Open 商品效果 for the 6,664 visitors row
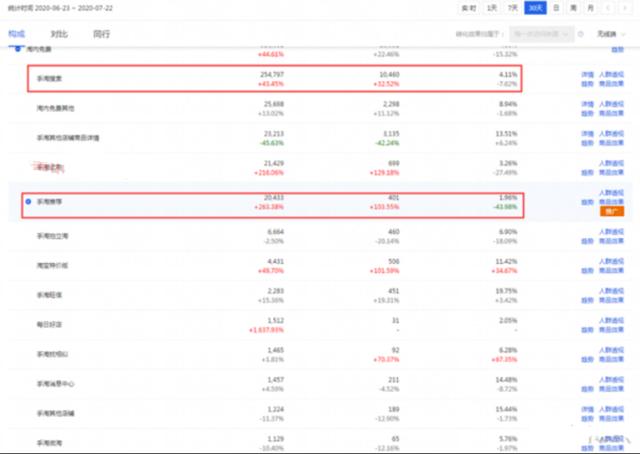 (x=611, y=241)
